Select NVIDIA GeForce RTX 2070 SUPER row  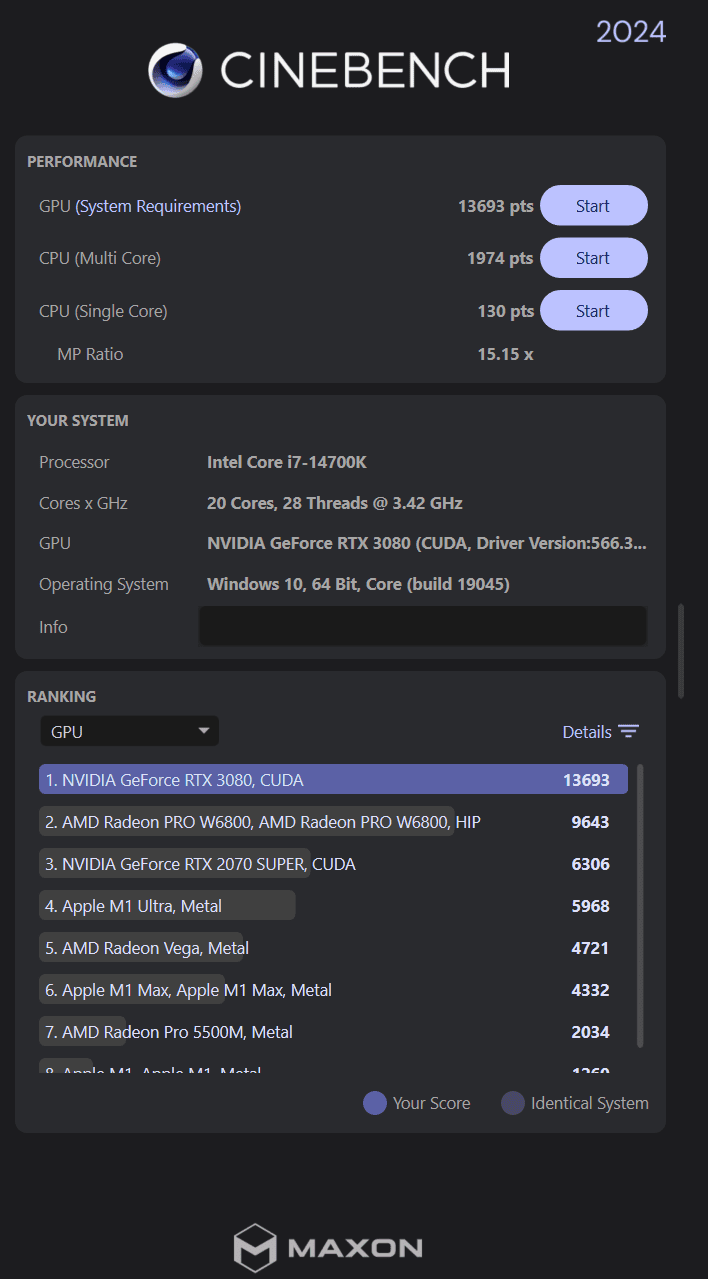click(333, 864)
